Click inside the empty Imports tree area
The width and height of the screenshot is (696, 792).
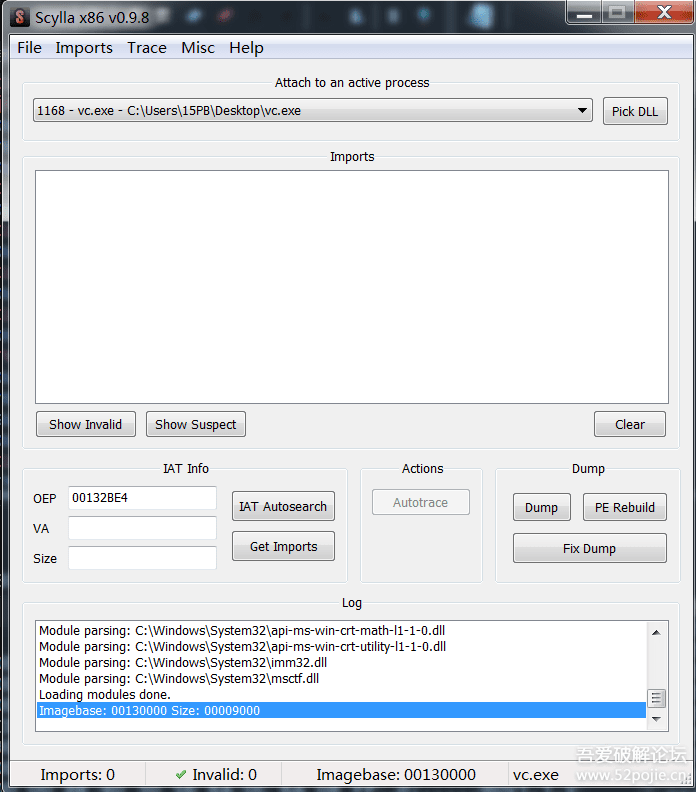coord(352,286)
